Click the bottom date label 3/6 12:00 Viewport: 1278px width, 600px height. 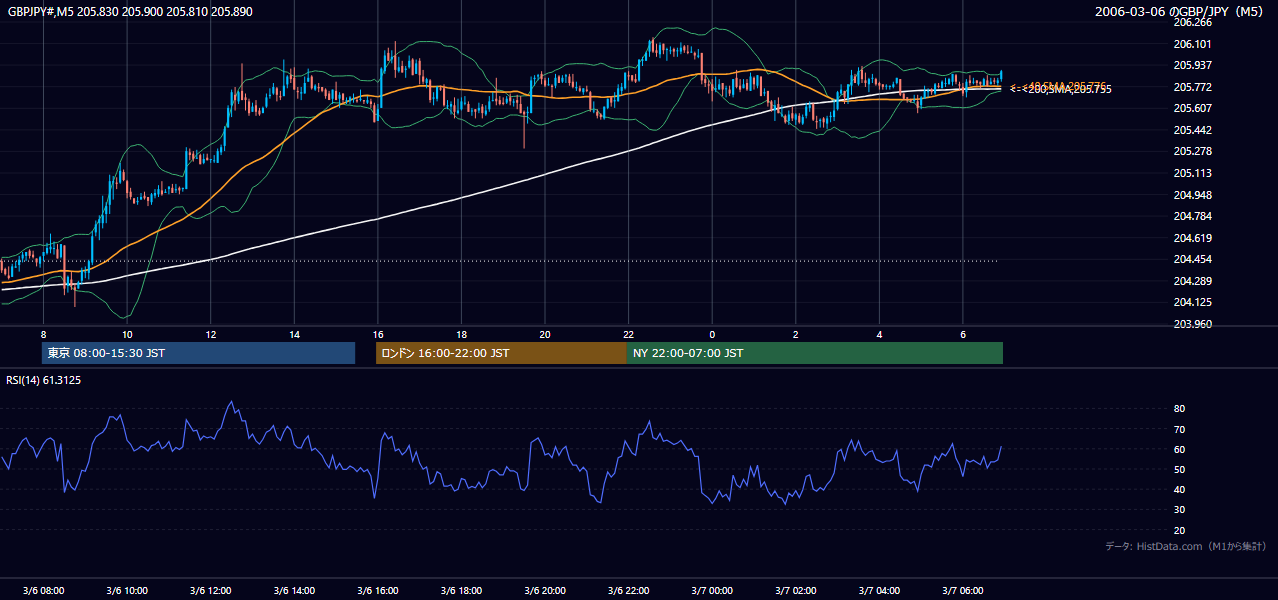210,590
